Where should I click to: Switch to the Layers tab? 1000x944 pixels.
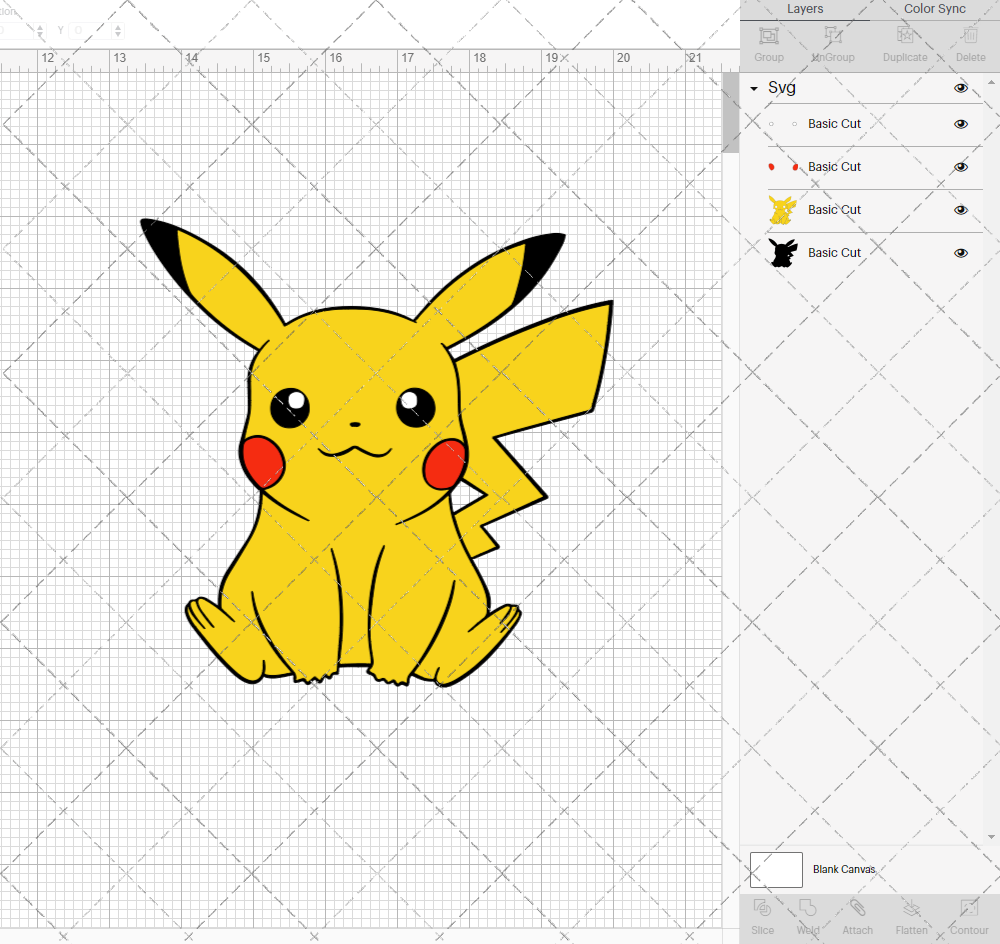click(x=805, y=9)
